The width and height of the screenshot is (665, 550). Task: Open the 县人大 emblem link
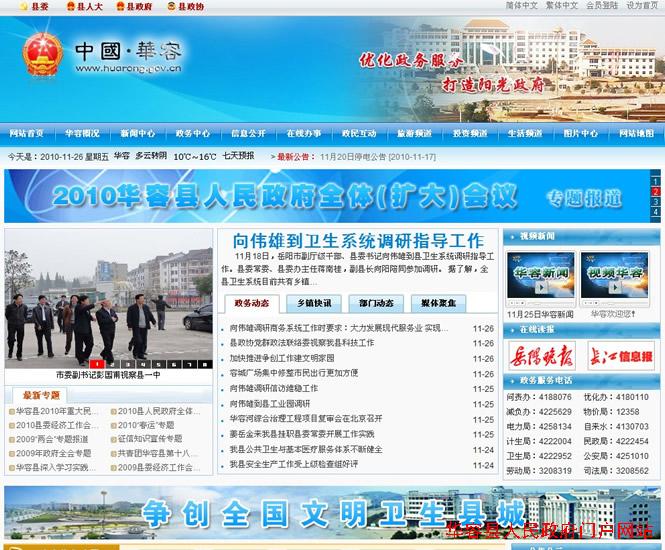click(x=85, y=6)
